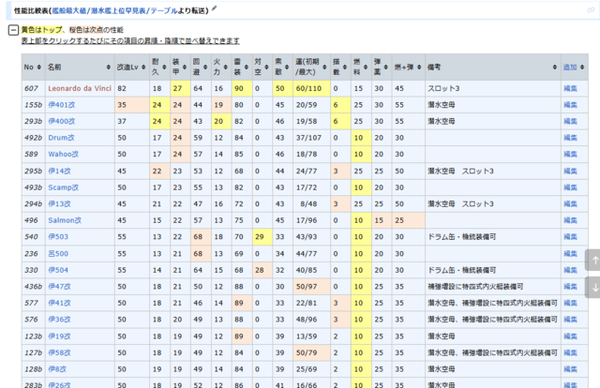Sort table by the 運(初期/最大) column
The image size is (600, 388).
coord(311,67)
